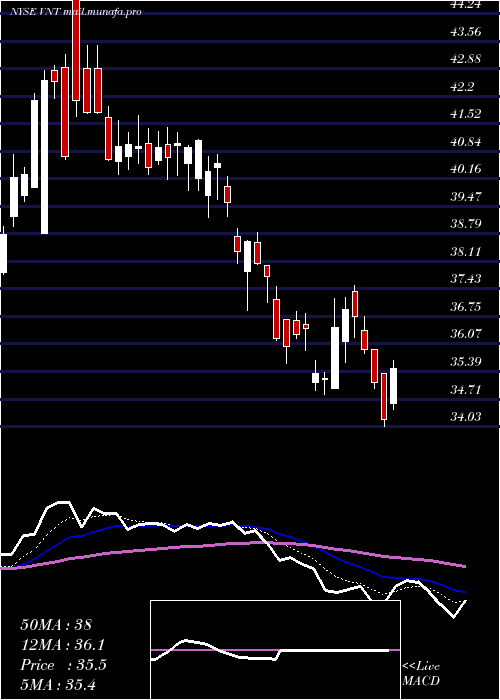Click the 43.56 price axis label

tap(466, 32)
